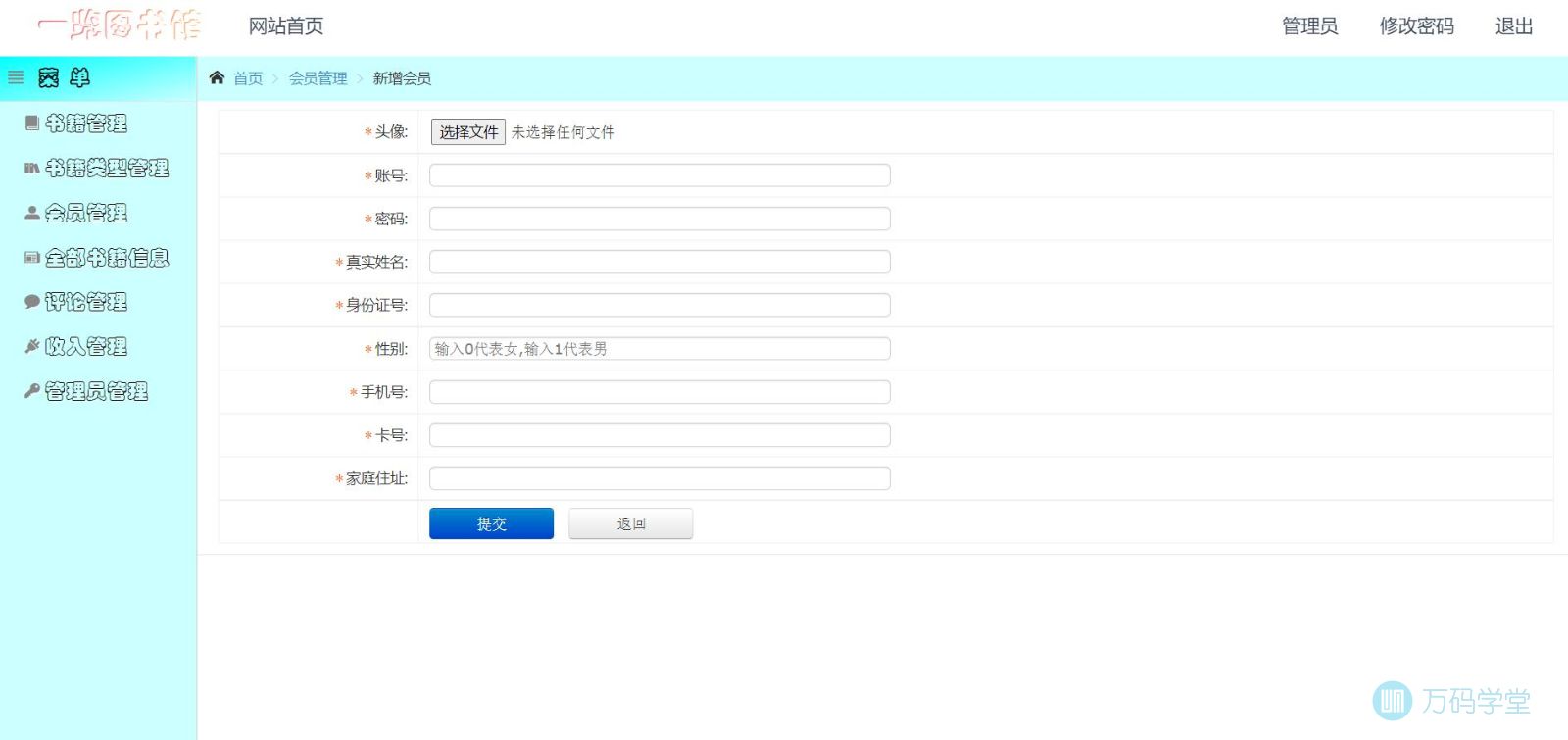Open 收入管理 sidebar item
Screen dimensions: 1568x740
[x=86, y=346]
